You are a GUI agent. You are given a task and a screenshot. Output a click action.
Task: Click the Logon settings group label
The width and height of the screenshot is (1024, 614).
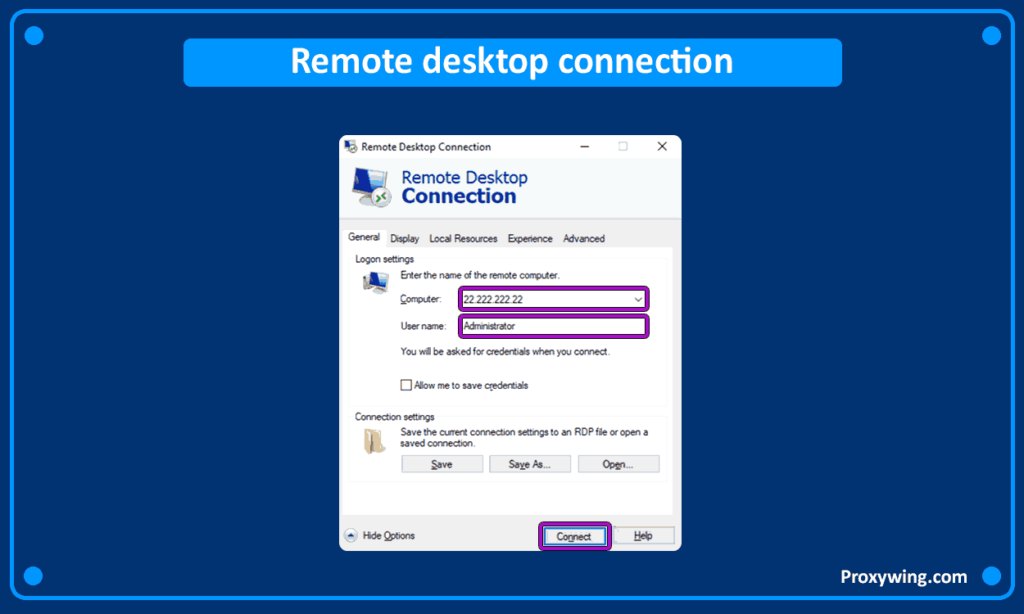point(384,259)
